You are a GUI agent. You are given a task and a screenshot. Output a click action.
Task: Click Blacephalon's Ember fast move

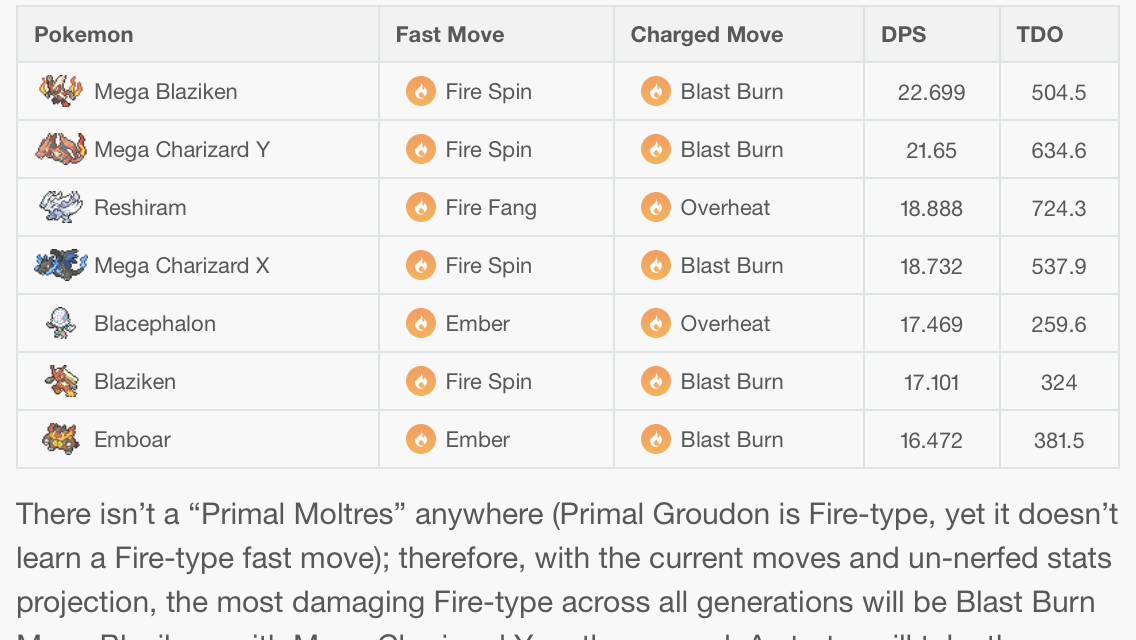477,324
